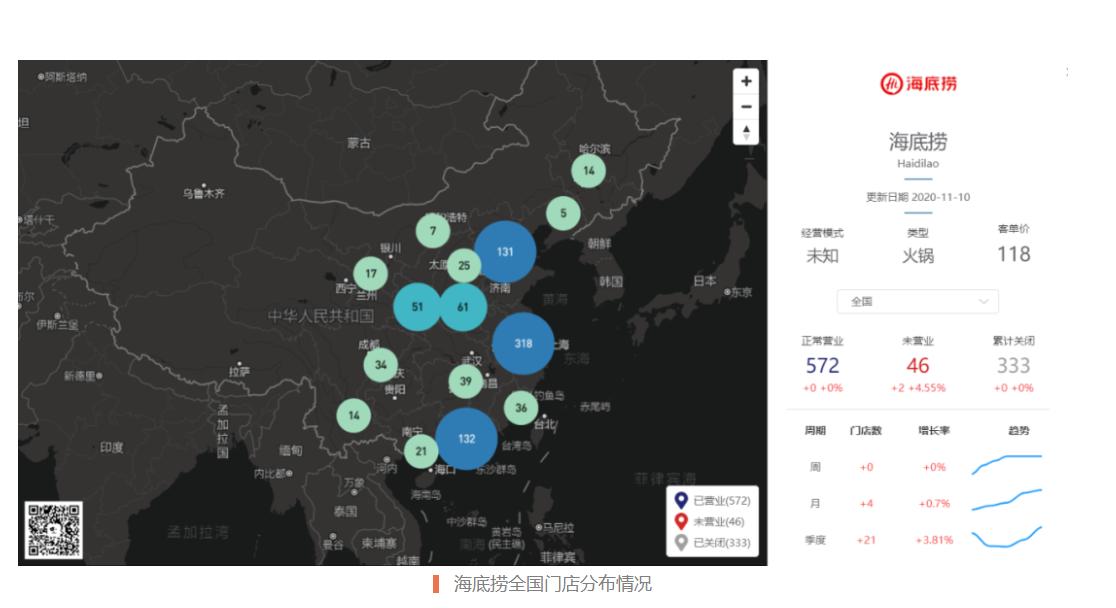This screenshot has width=1116, height=608.
Task: Click the update date 2020-11-10 text
Action: [916, 197]
